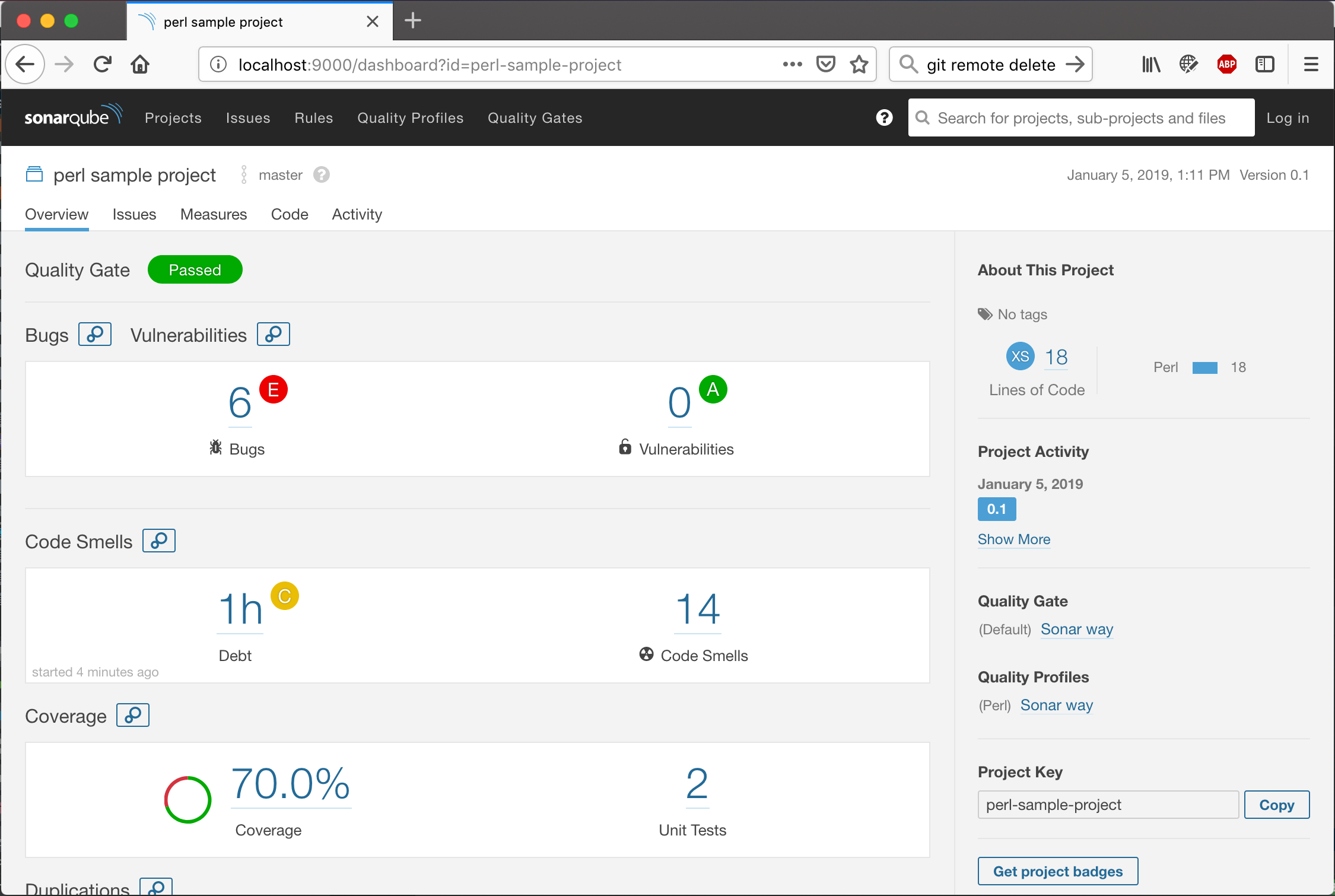Image resolution: width=1335 pixels, height=896 pixels.
Task: Click the Bugs history link icon
Action: point(95,334)
